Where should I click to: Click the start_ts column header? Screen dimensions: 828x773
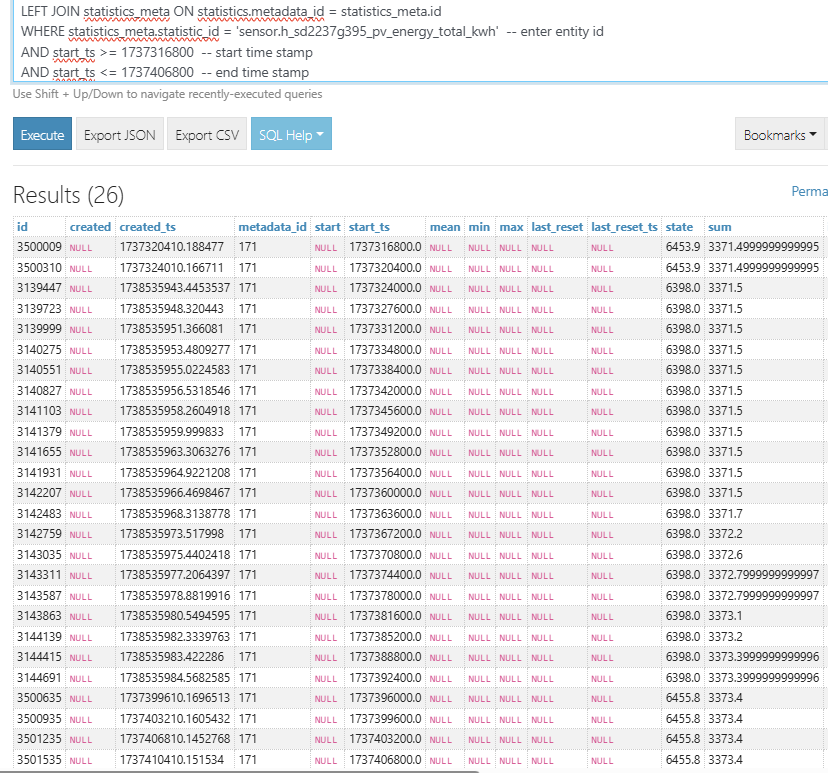(370, 227)
